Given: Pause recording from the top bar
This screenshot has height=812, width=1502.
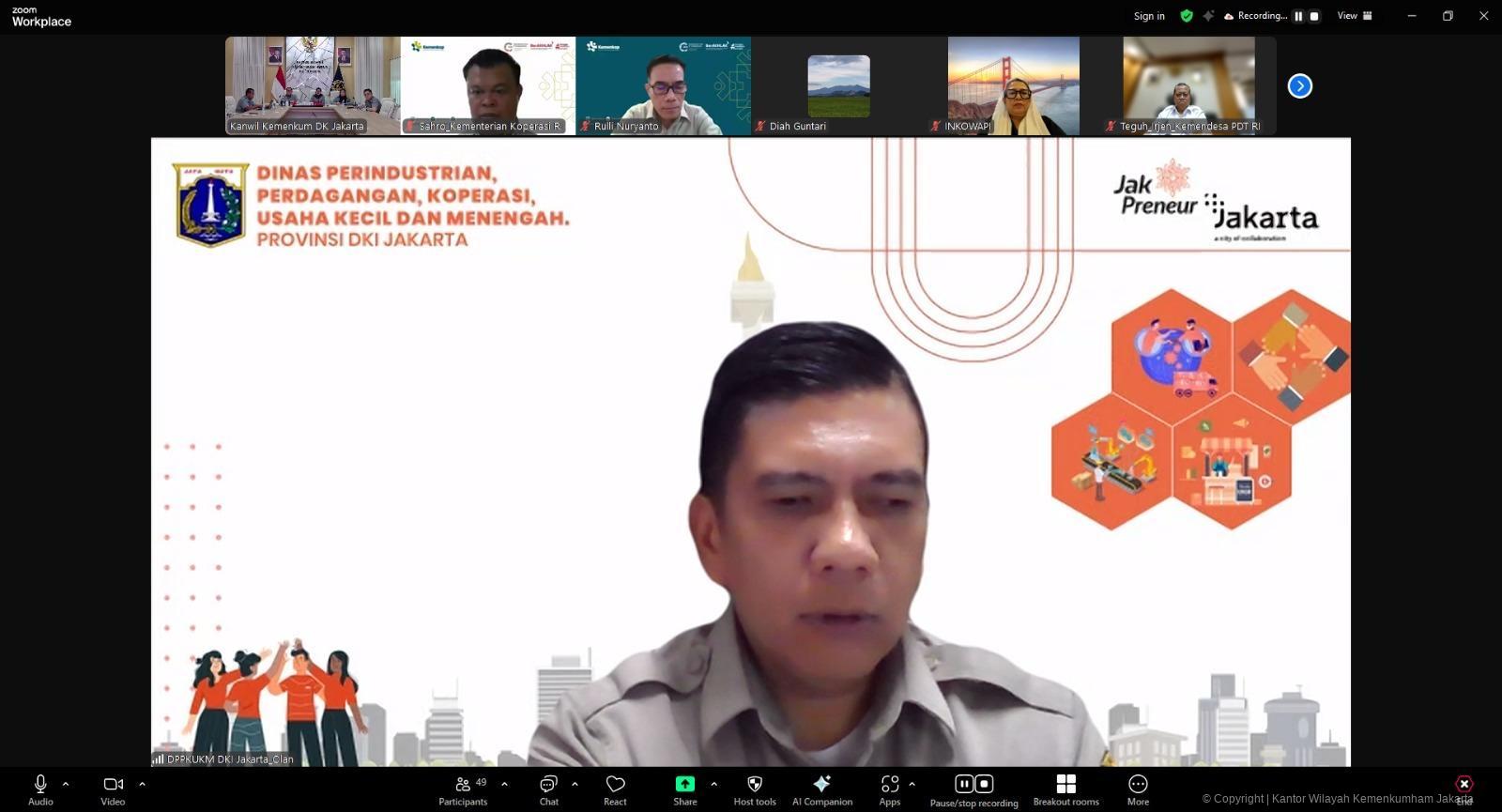Looking at the screenshot, I should tap(1299, 16).
